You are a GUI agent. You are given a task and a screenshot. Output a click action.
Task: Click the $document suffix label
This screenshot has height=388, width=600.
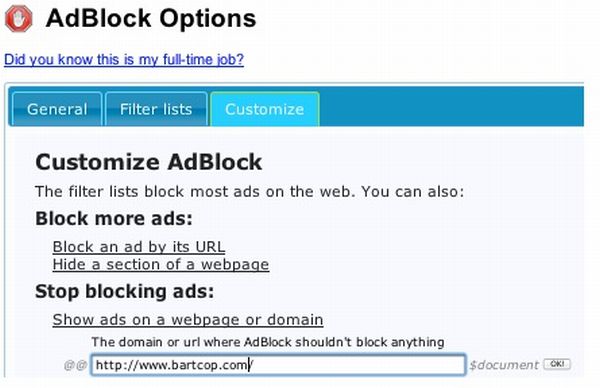click(x=504, y=365)
